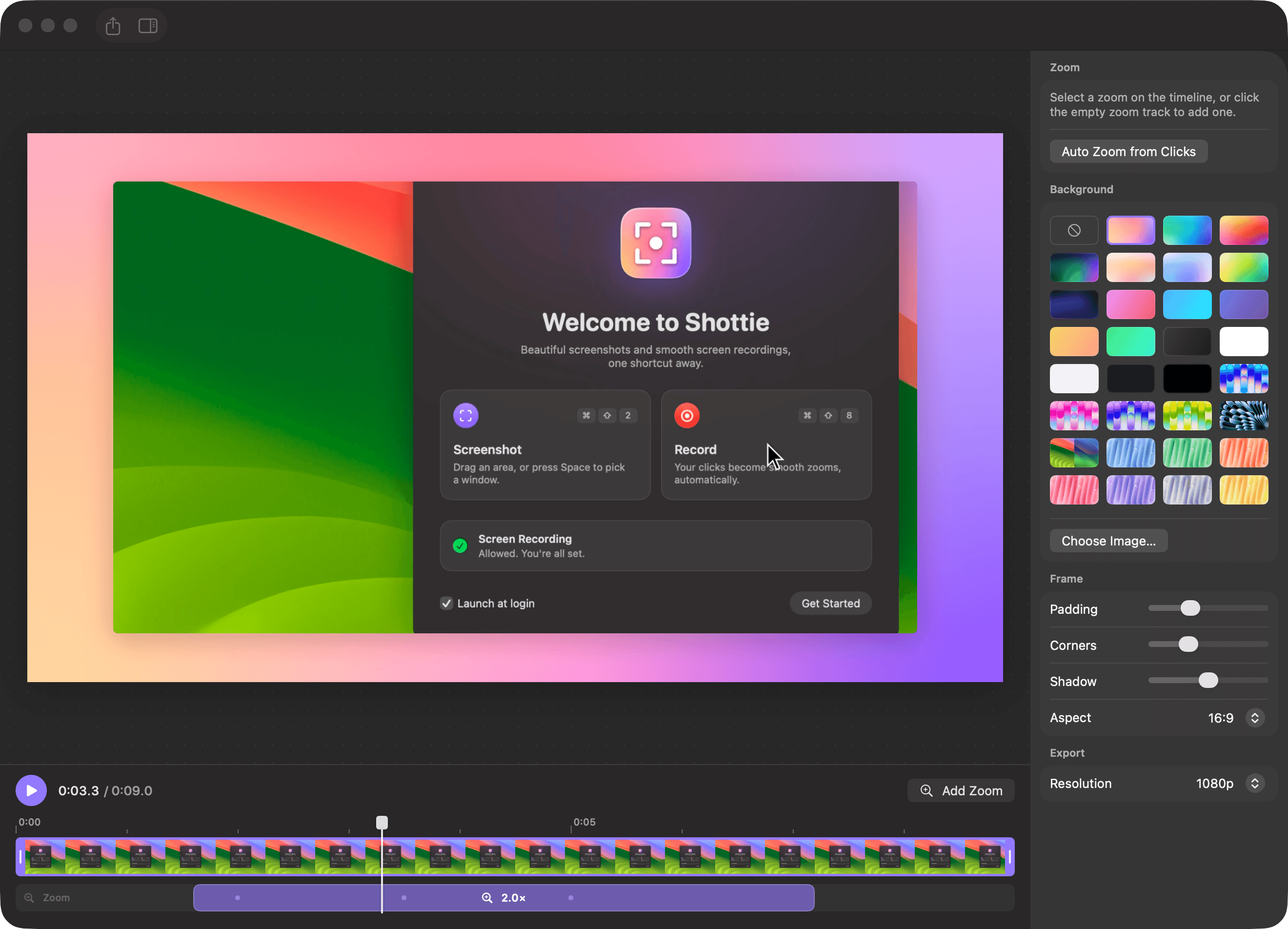The width and height of the screenshot is (1288, 929).
Task: Select the peach orange background swatch
Action: point(1074,341)
